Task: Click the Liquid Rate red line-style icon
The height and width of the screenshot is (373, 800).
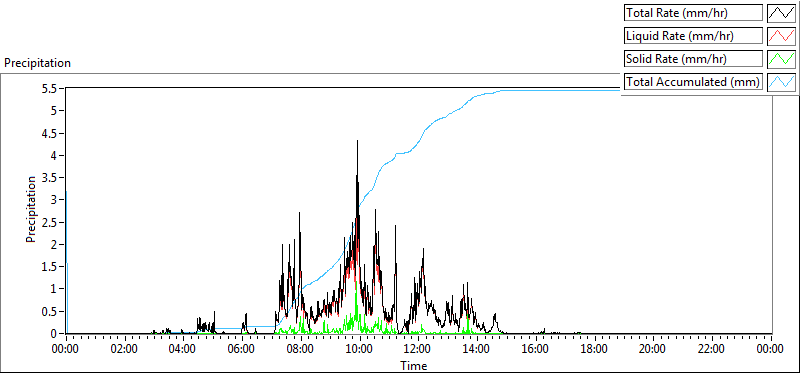Action: (x=782, y=36)
